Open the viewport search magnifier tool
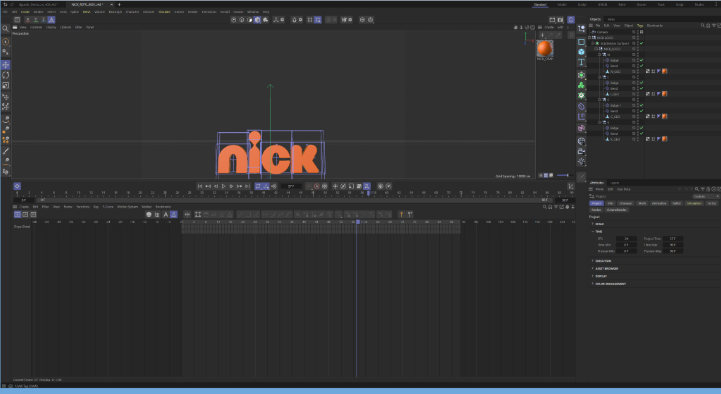 pyautogui.click(x=6, y=29)
